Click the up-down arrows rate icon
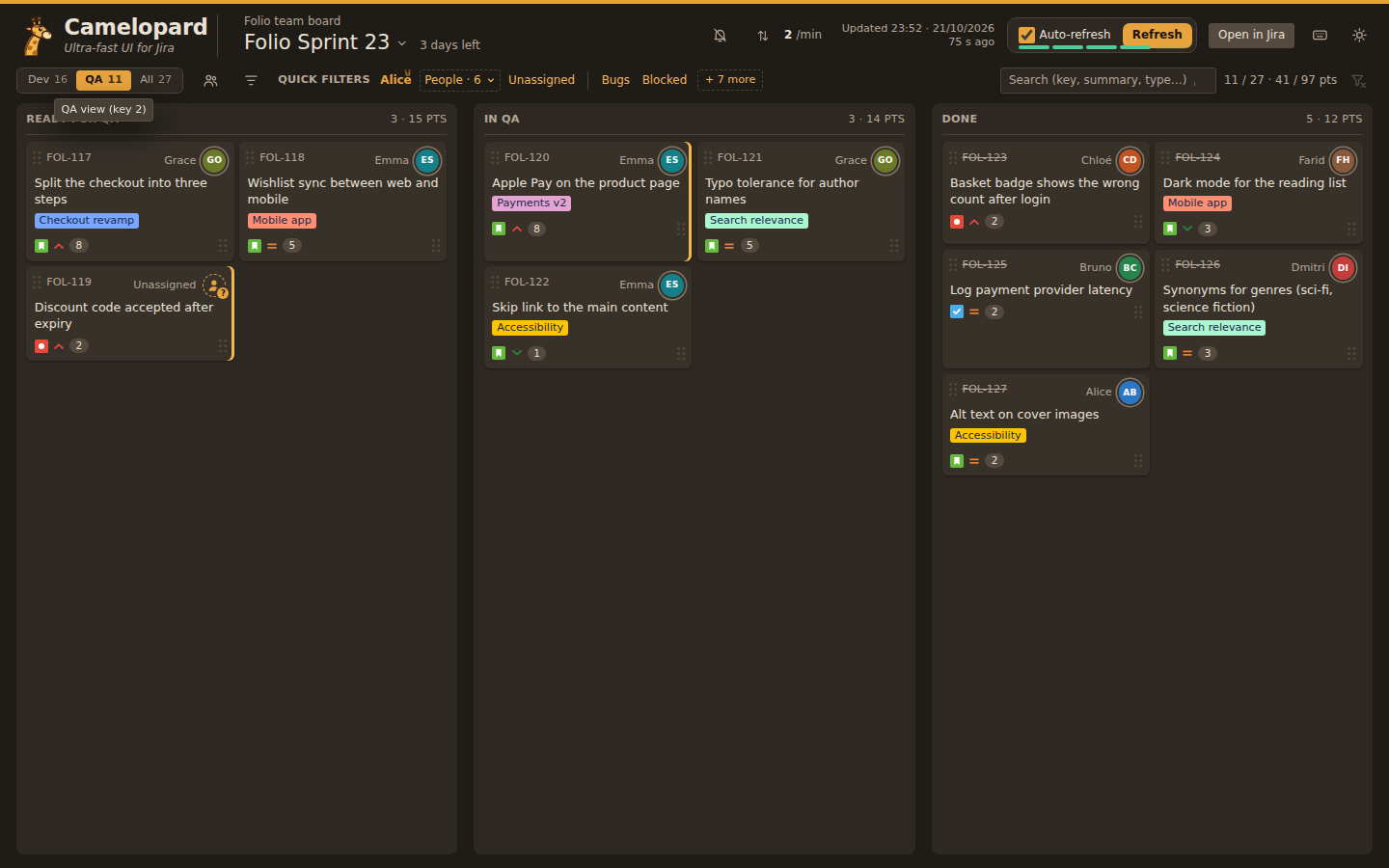Viewport: 1389px width, 868px height. pos(762,35)
